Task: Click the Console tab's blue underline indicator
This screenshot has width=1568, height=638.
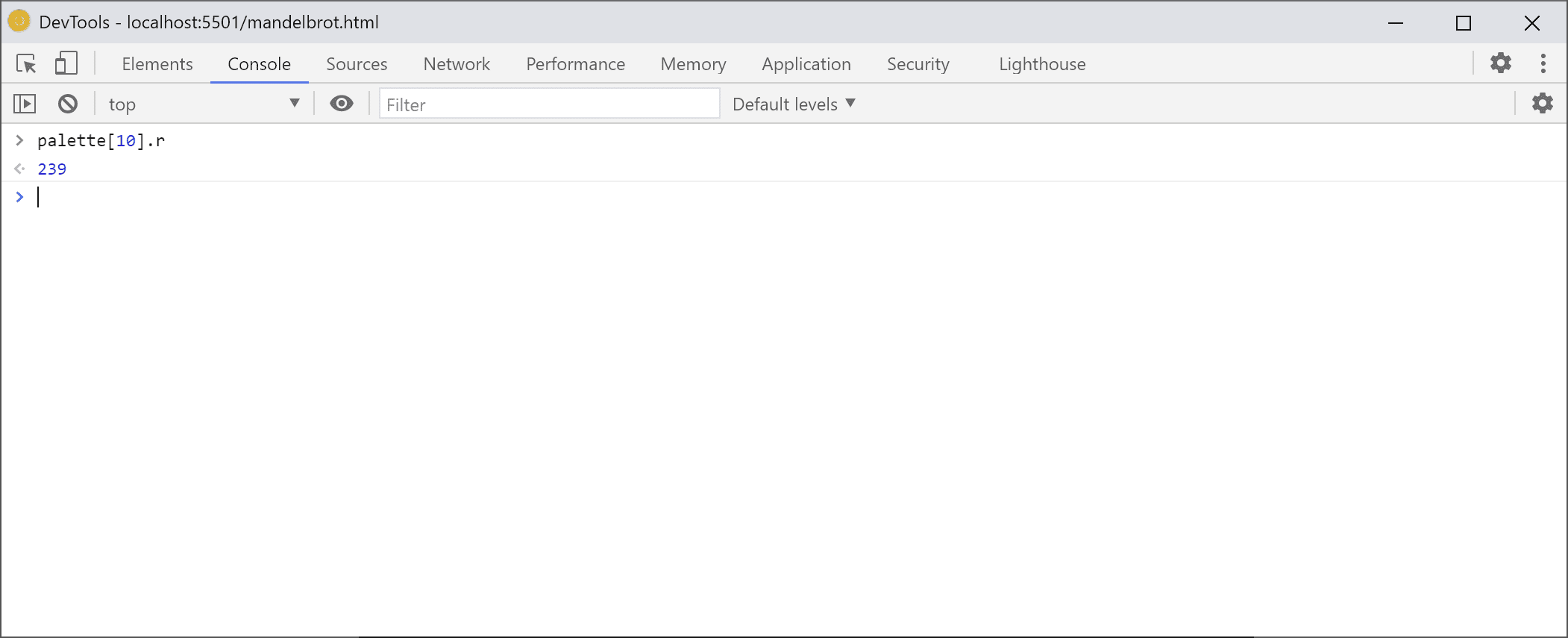Action: point(259,84)
